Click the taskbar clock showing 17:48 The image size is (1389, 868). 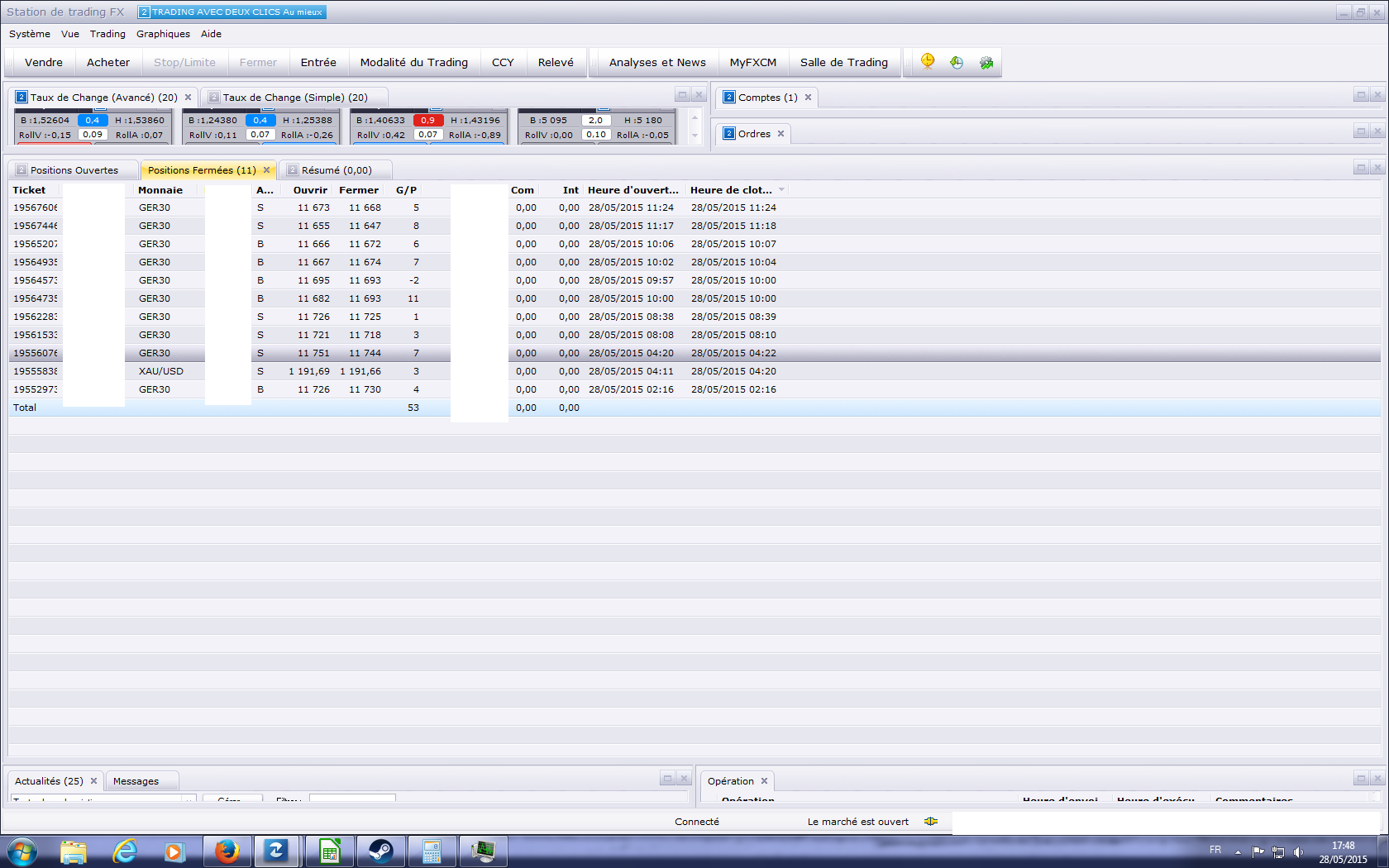pyautogui.click(x=1344, y=846)
